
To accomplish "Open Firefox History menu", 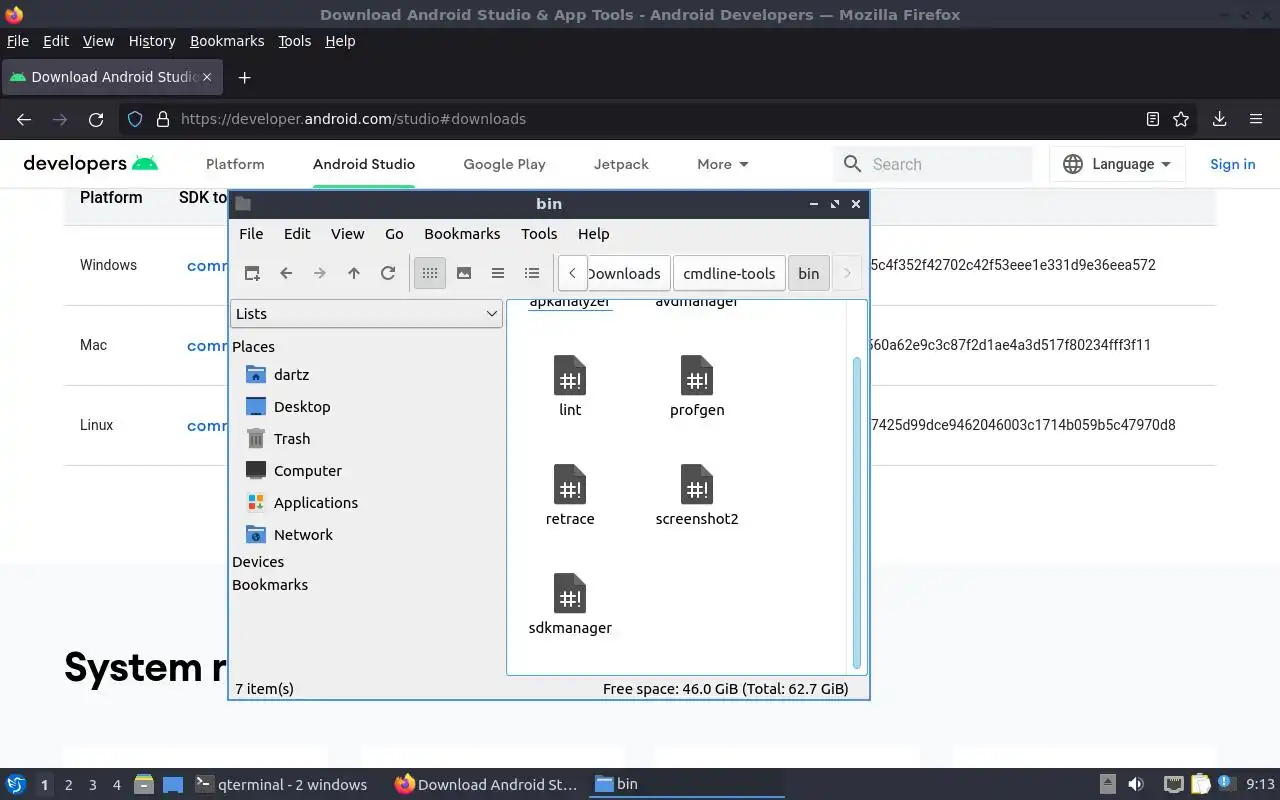I will pos(152,41).
